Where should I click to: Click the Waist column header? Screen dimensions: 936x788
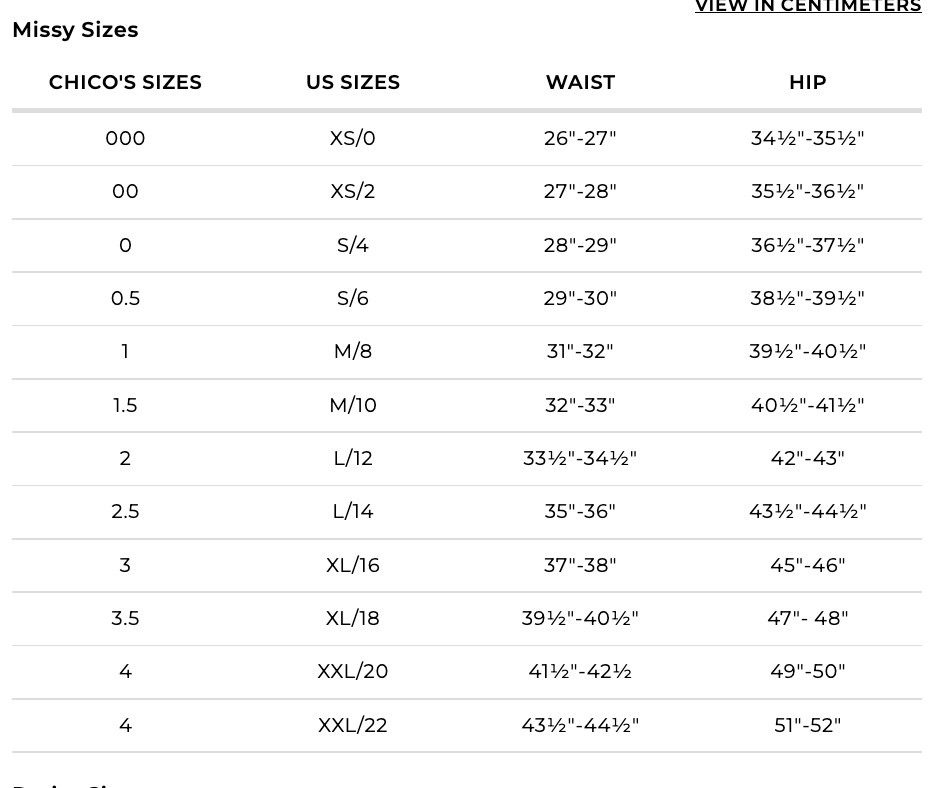pyautogui.click(x=580, y=83)
